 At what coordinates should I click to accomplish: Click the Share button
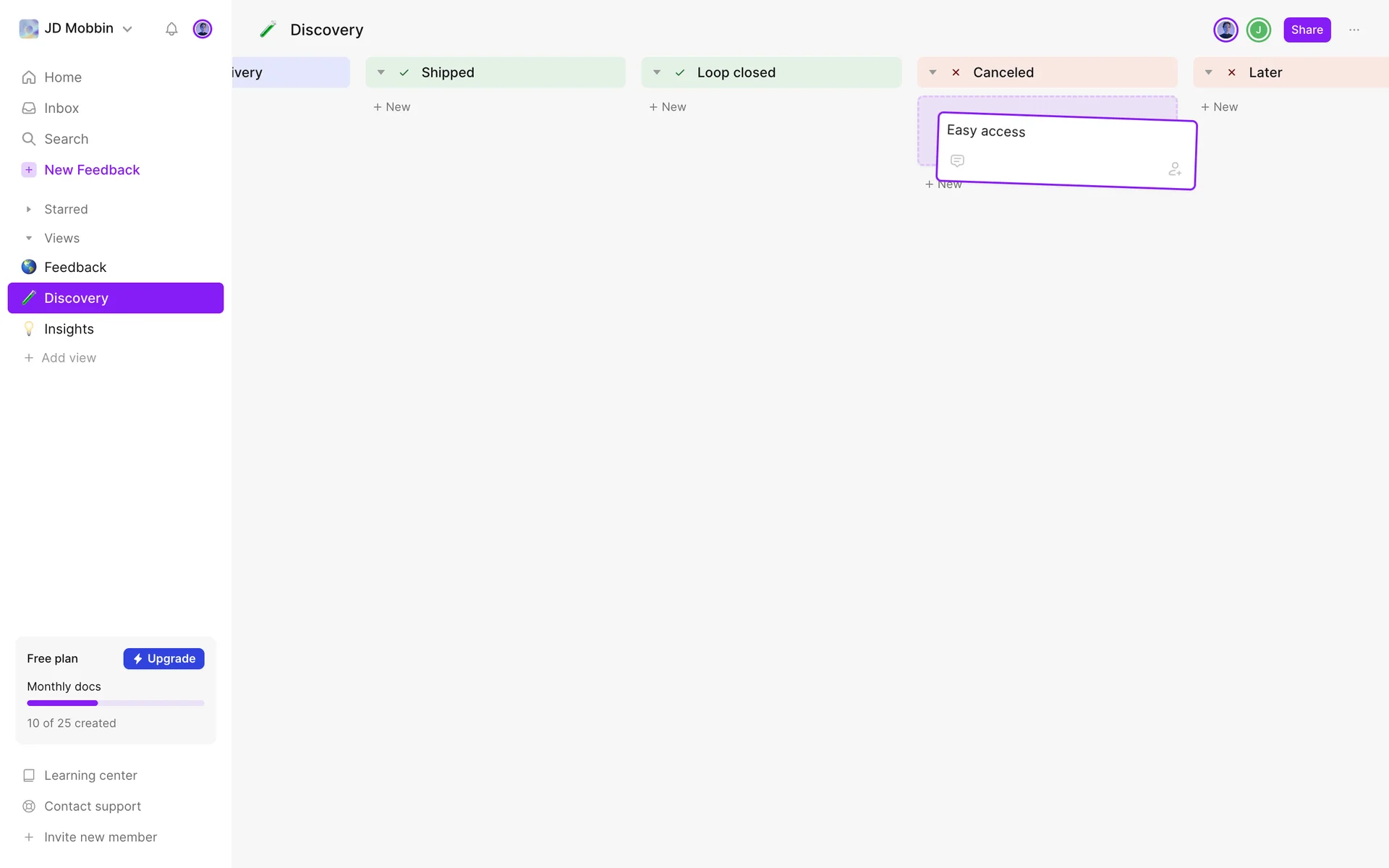pyautogui.click(x=1307, y=30)
